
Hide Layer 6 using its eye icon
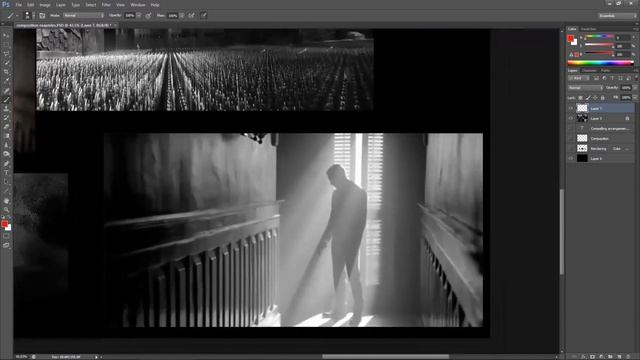click(x=571, y=158)
